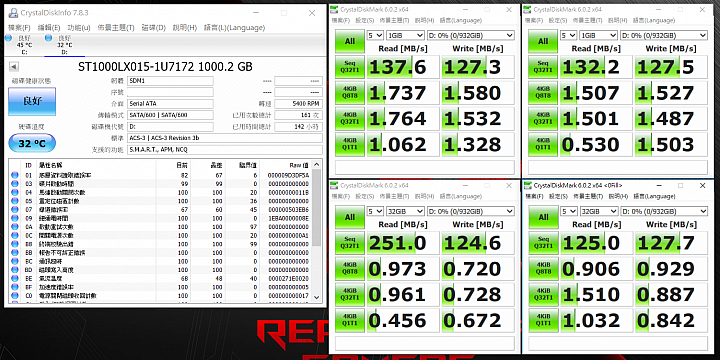Click the blue status orb for attribute 0A
The width and height of the screenshot is (720, 360).
pyautogui.click(x=15, y=227)
